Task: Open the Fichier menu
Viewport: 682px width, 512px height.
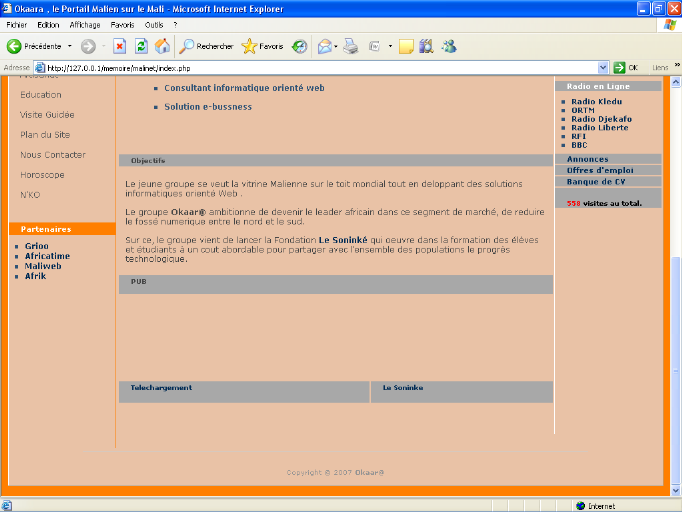Action: click(17, 25)
